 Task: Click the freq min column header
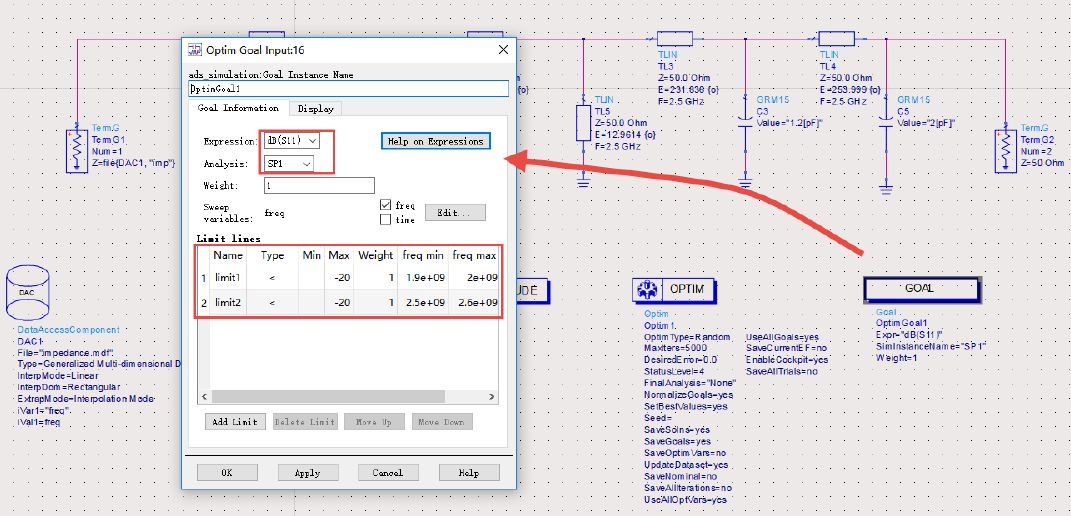(x=423, y=255)
